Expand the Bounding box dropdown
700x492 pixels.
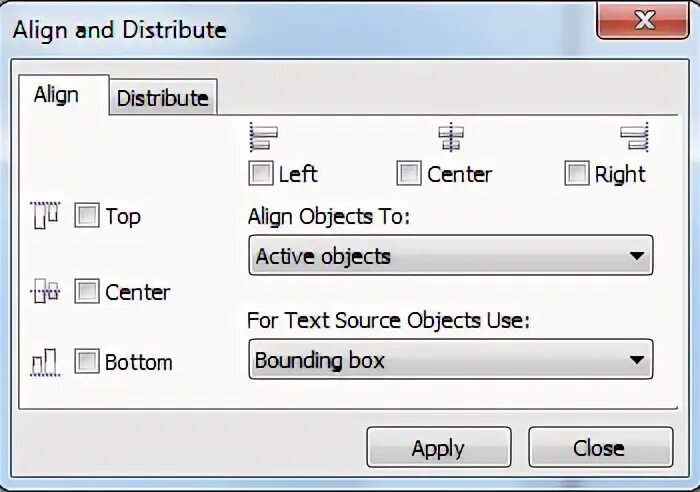(x=449, y=359)
